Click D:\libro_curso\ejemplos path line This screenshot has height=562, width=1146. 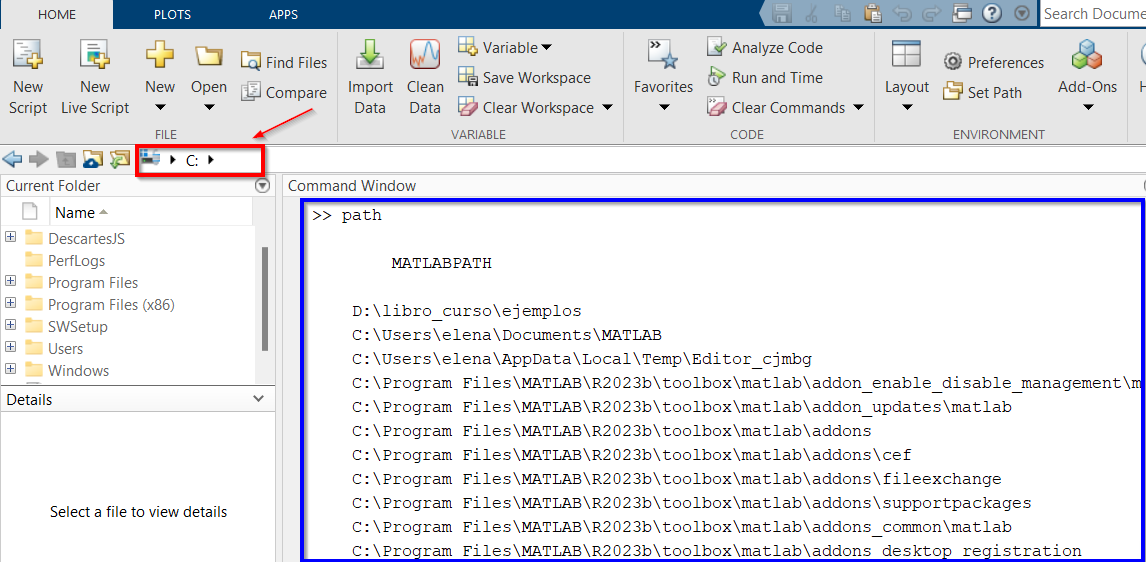click(466, 311)
